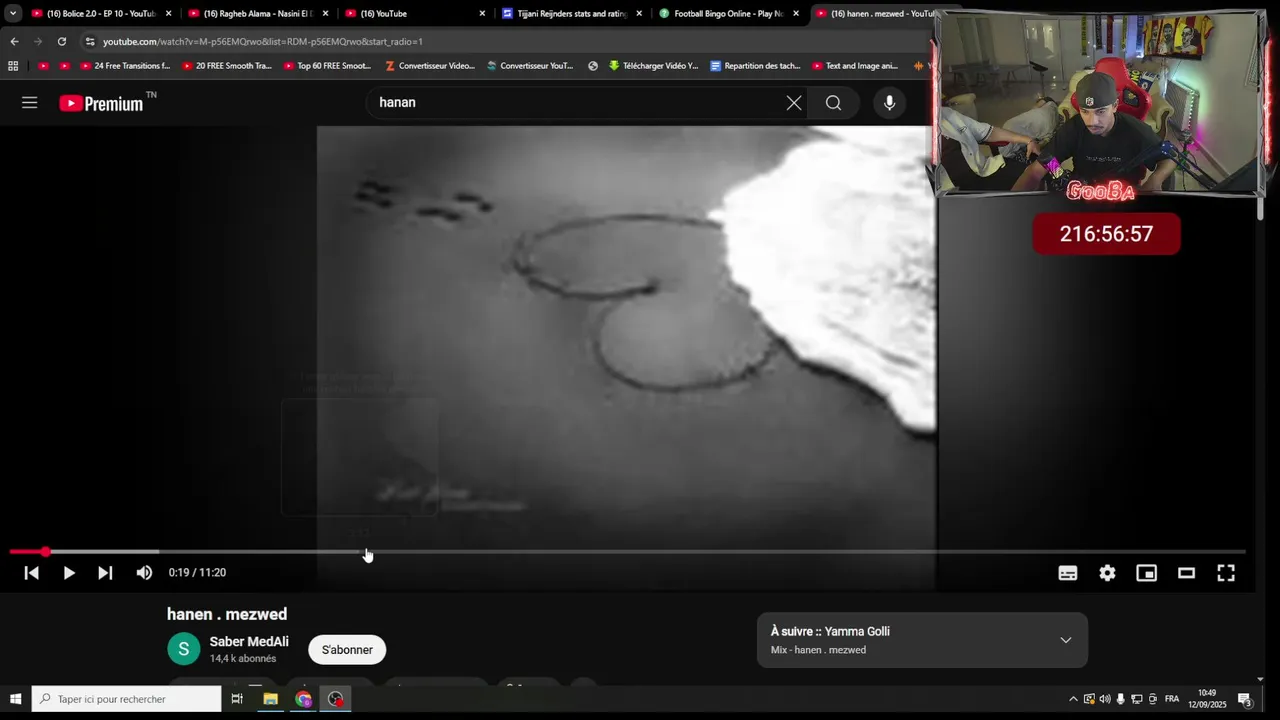The width and height of the screenshot is (1280, 720).
Task: Click the 216:56:57 stream timer
Action: pos(1106,234)
